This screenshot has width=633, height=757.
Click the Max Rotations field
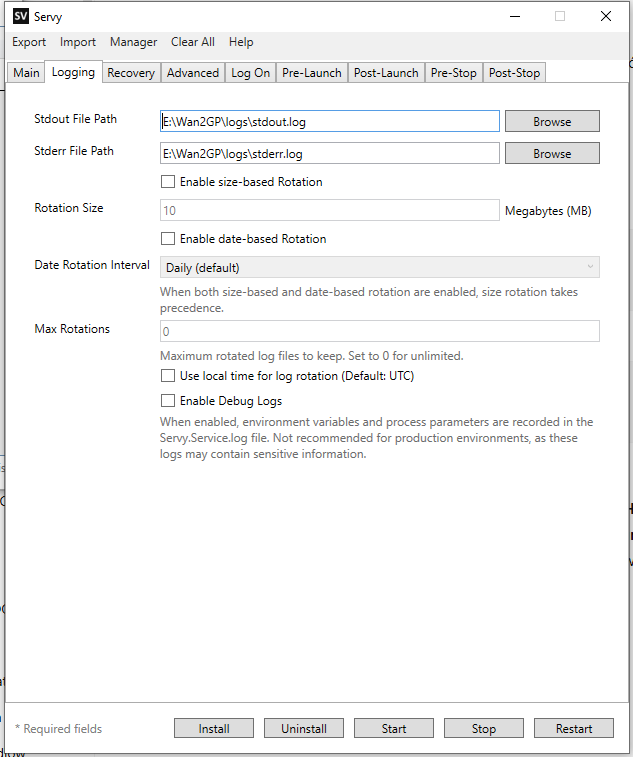[380, 331]
